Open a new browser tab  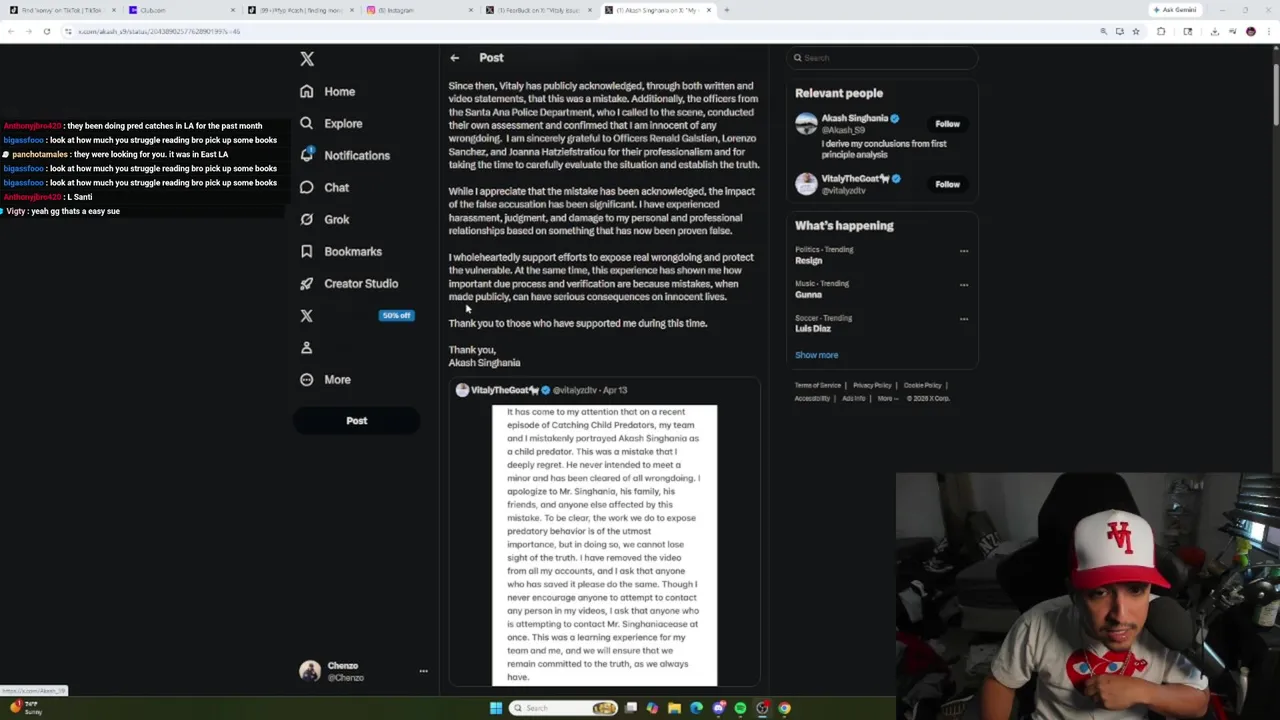pyautogui.click(x=727, y=10)
